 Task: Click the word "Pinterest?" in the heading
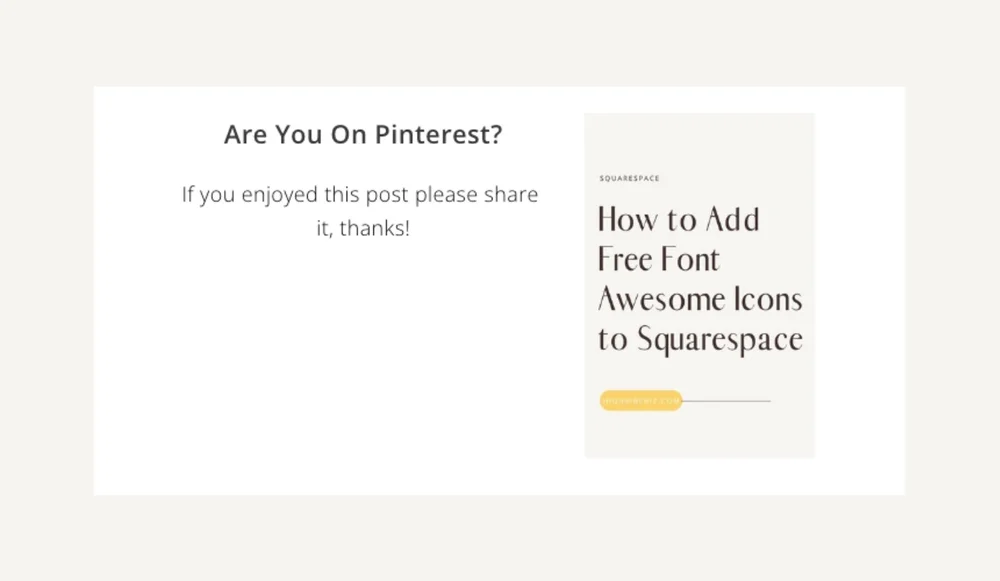point(438,135)
